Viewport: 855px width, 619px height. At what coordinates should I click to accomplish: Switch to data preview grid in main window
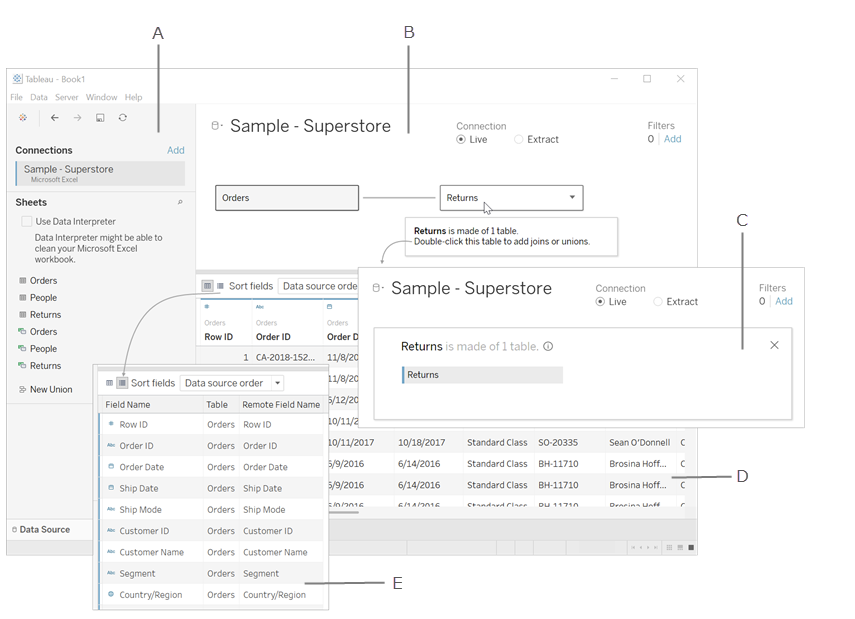207,286
